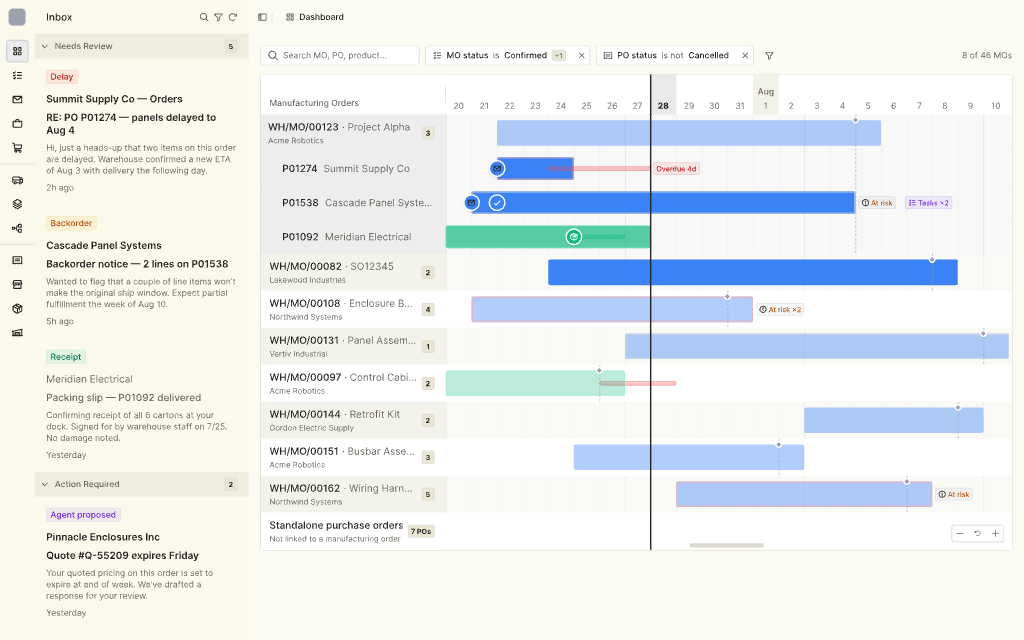Open the Dashboard tab
Viewport: 1024px width, 640px height.
(315, 17)
